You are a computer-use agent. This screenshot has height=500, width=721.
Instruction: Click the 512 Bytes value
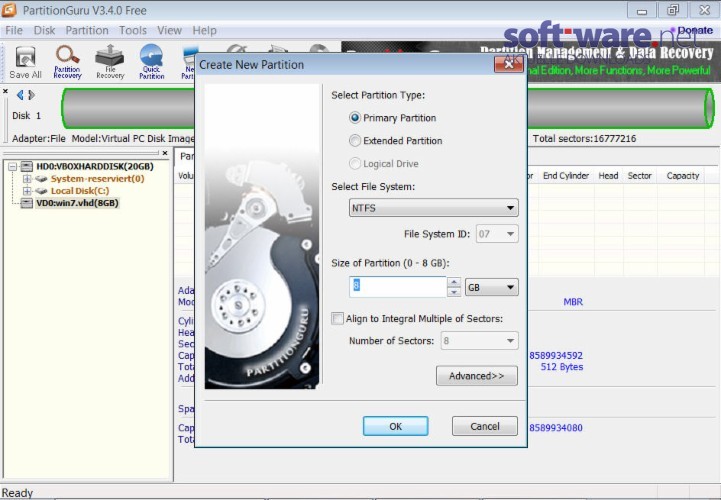562,367
